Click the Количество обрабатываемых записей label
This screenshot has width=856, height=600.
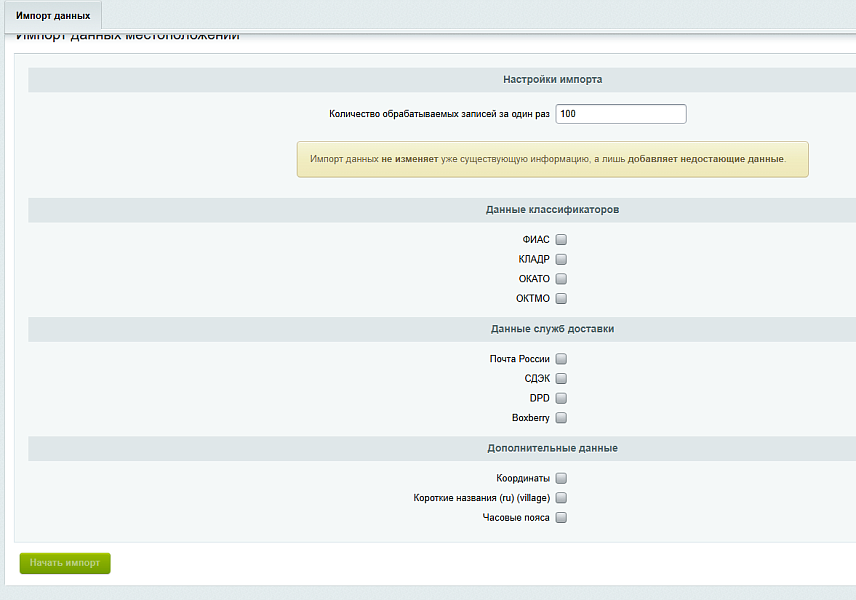click(x=439, y=114)
